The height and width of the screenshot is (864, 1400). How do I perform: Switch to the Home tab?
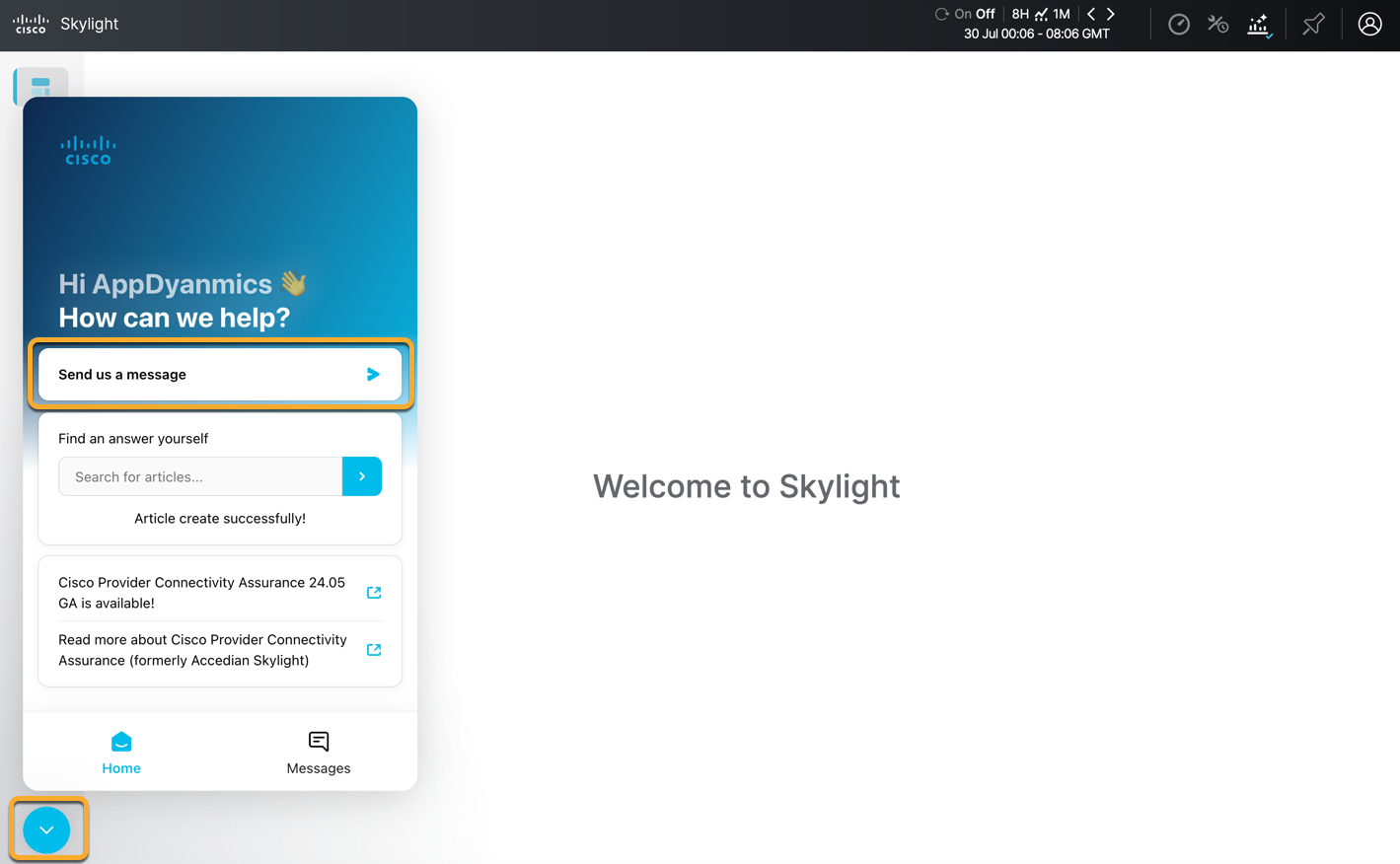coord(121,754)
